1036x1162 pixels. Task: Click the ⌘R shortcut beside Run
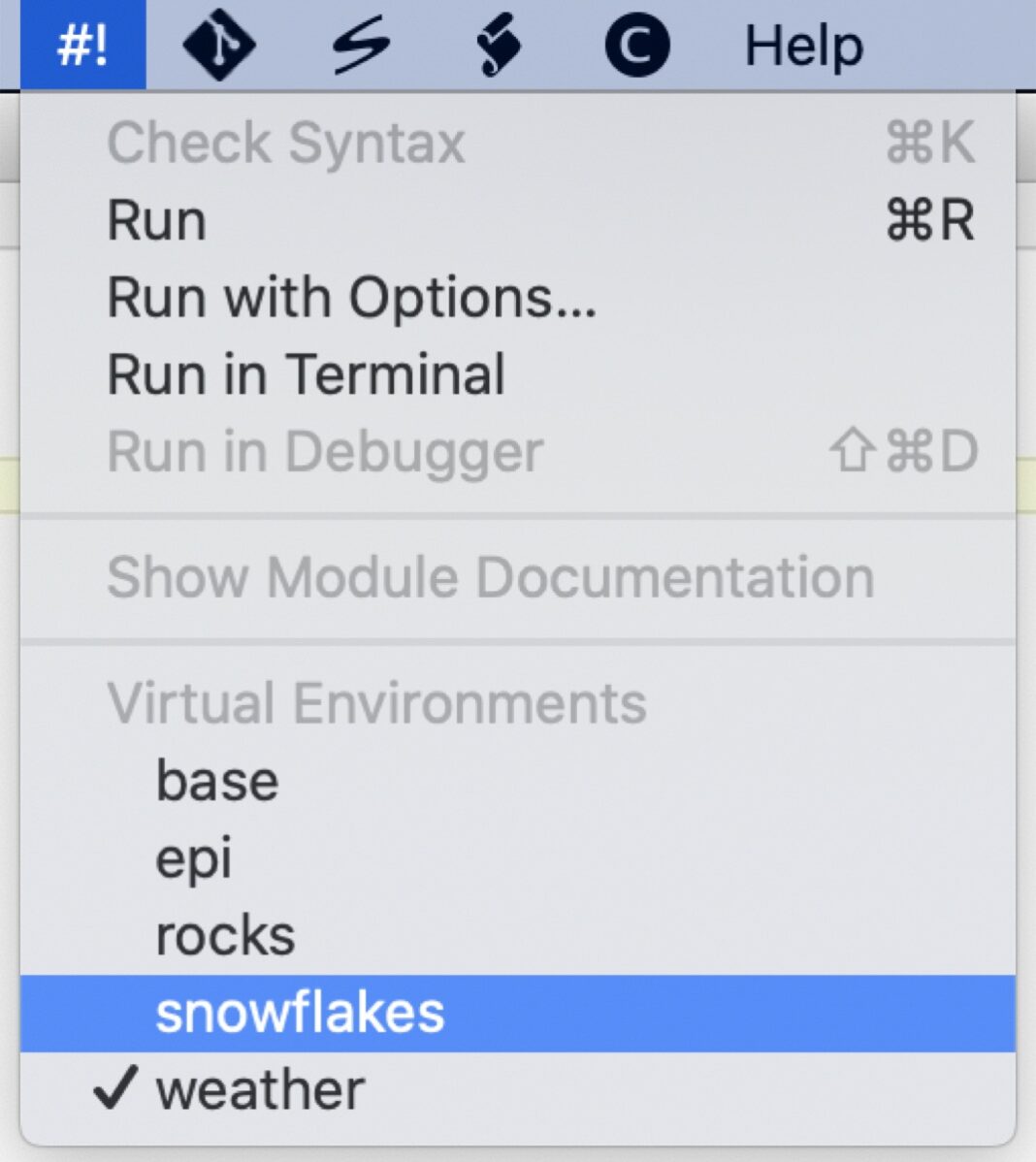pos(929,220)
